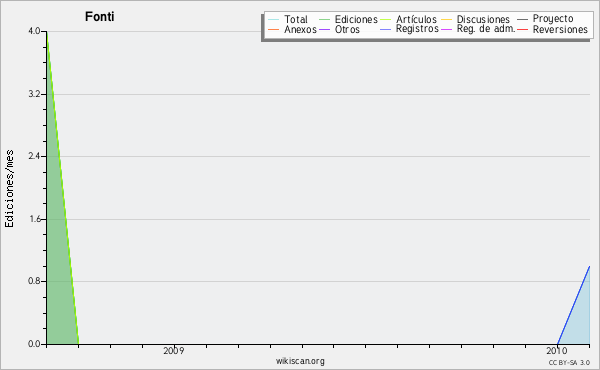This screenshot has width=600, height=370.
Task: Select the 'Ediciones' legend entry
Action: click(356, 19)
